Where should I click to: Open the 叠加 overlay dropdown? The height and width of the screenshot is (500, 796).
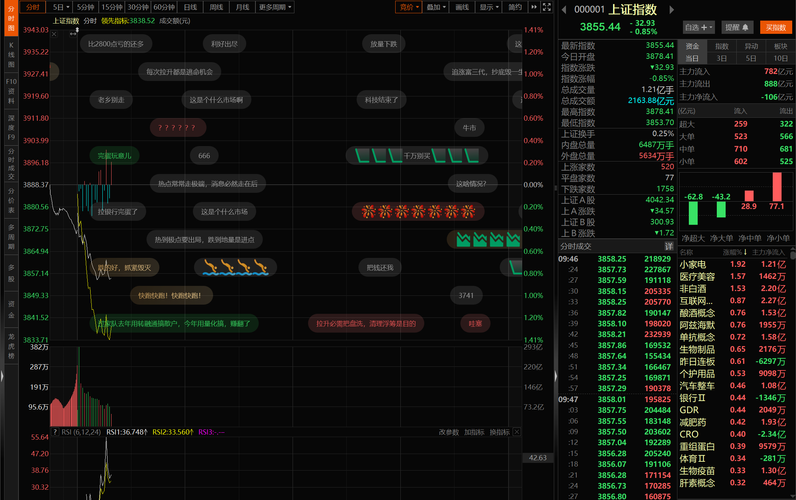point(436,7)
